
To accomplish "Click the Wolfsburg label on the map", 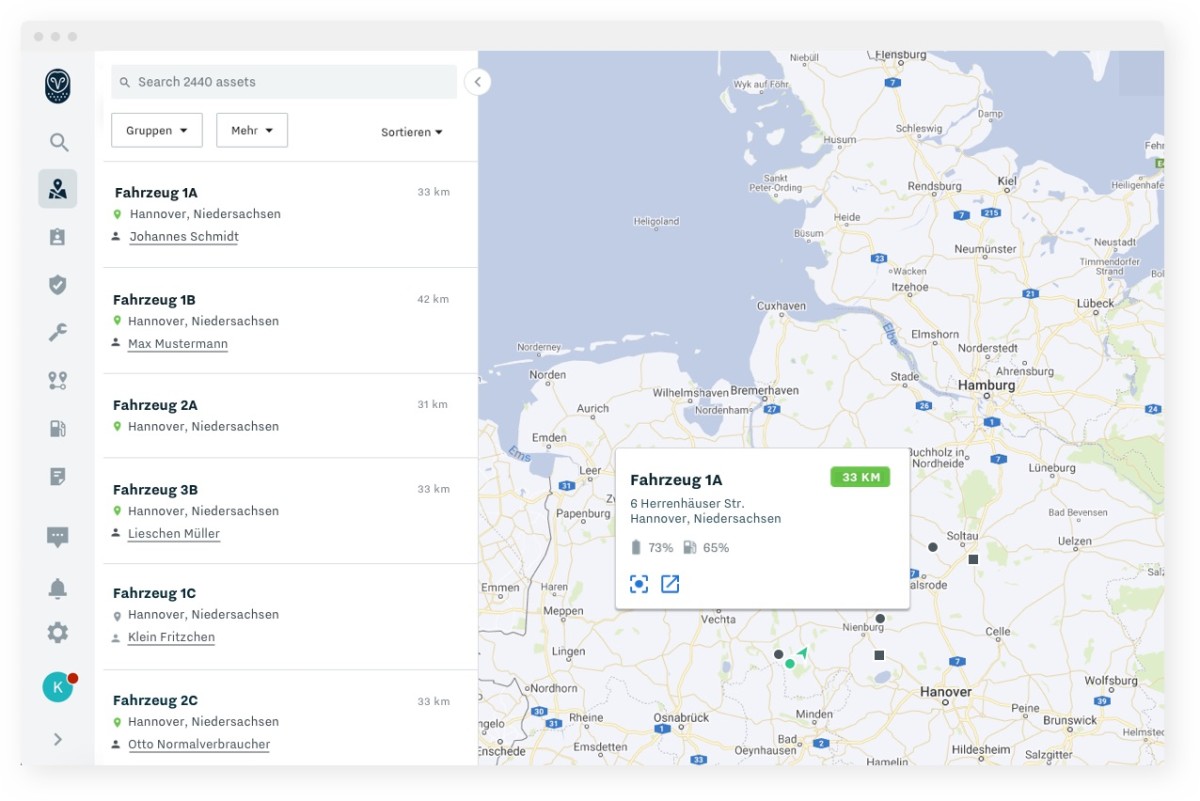I will coord(1111,681).
